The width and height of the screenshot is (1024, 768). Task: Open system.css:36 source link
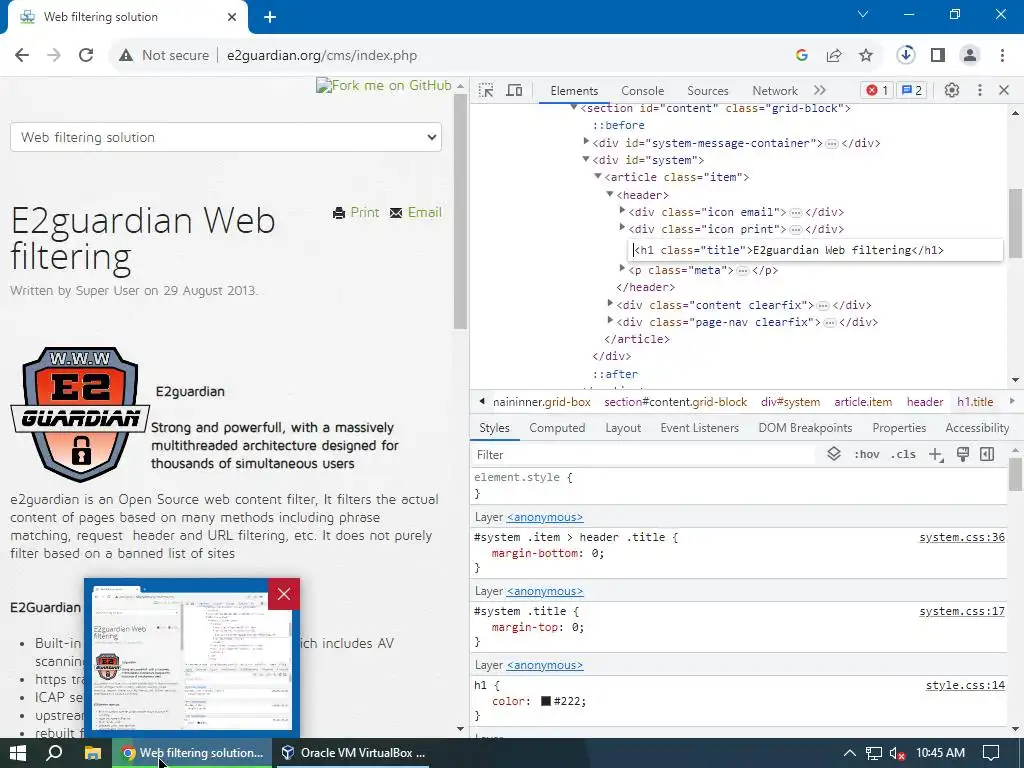pyautogui.click(x=962, y=537)
